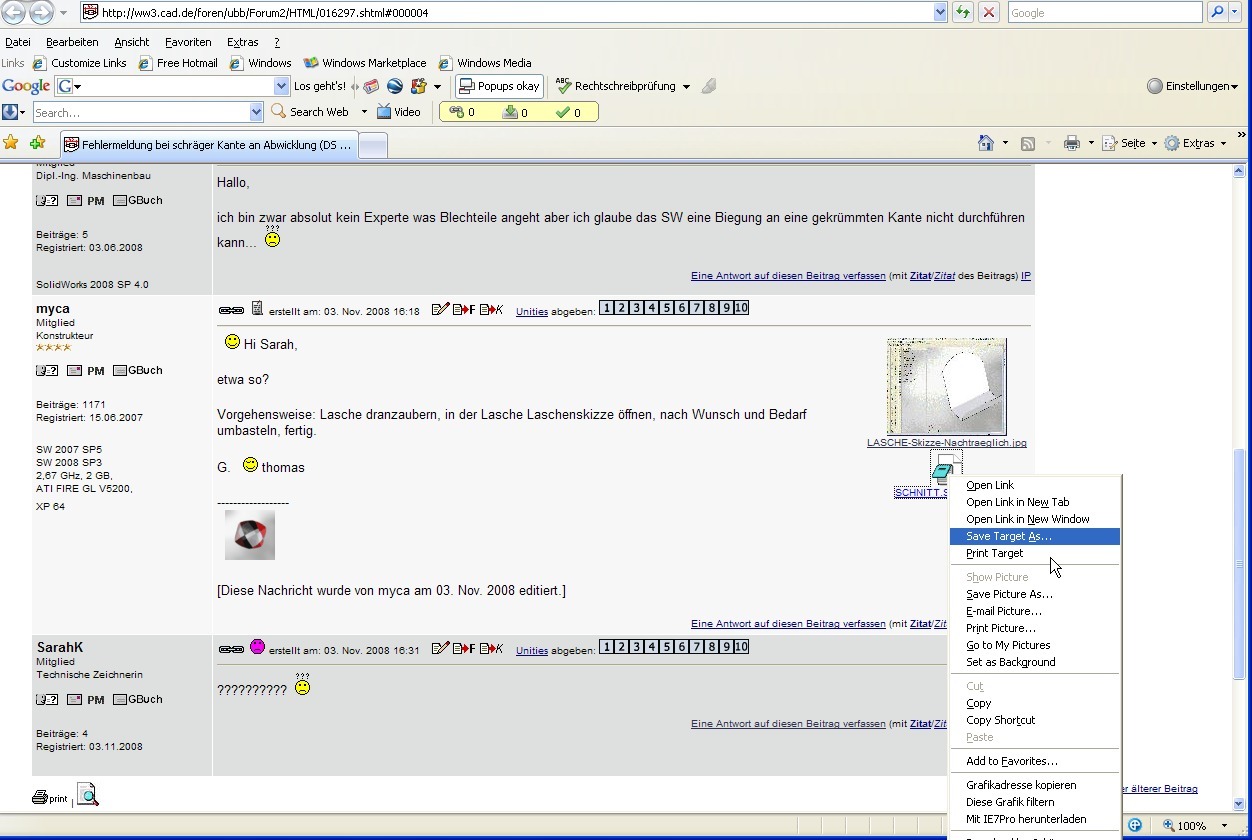
Task: Click the page's vertical scrollbar thumb
Action: point(1241,562)
